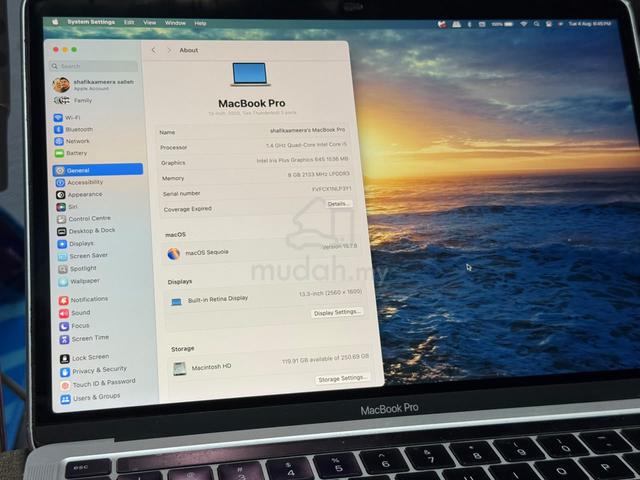Open Touch ID & Password settings
640x480 pixels.
tap(98, 384)
